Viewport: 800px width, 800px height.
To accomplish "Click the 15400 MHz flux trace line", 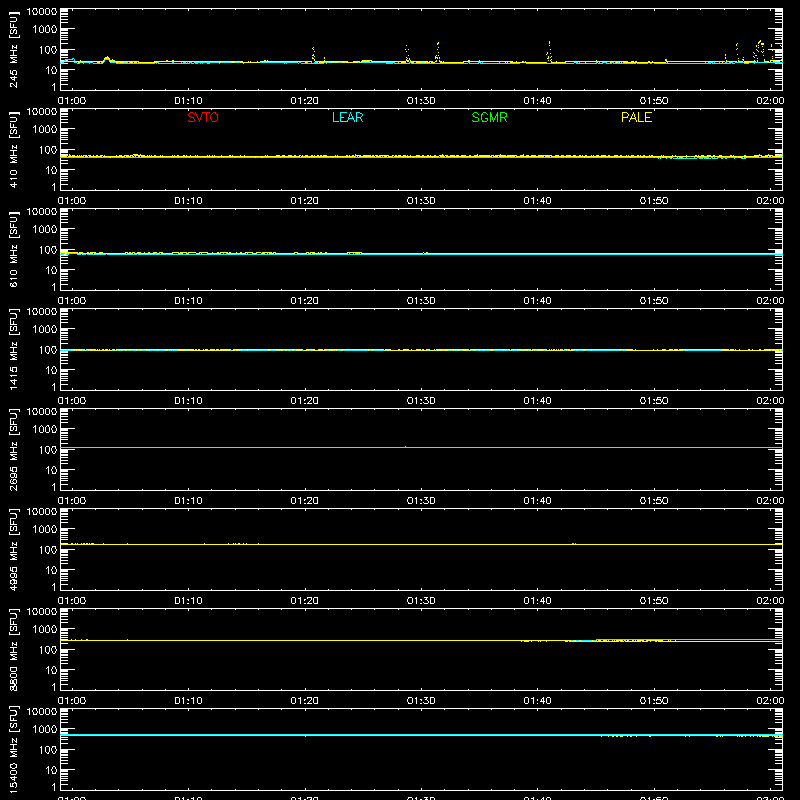I will pyautogui.click(x=421, y=735).
